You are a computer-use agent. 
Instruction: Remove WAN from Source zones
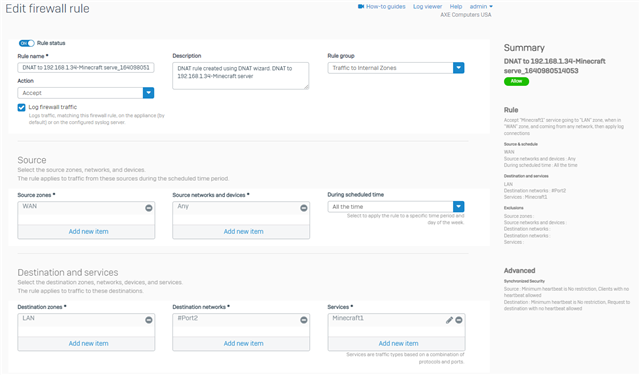tap(149, 208)
